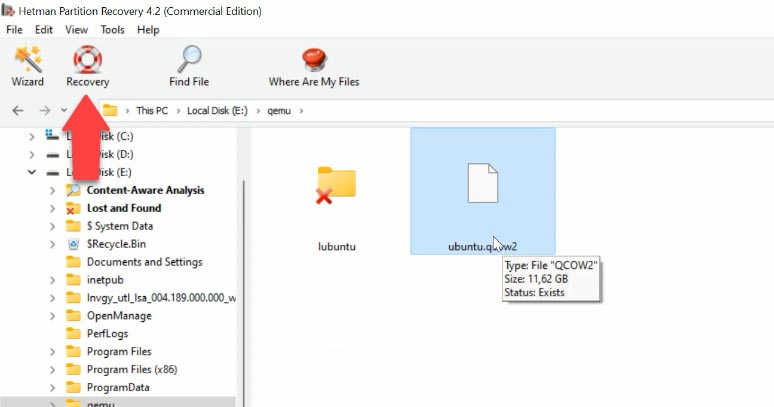Open the Find File search tool
This screenshot has width=774, height=407.
point(189,67)
